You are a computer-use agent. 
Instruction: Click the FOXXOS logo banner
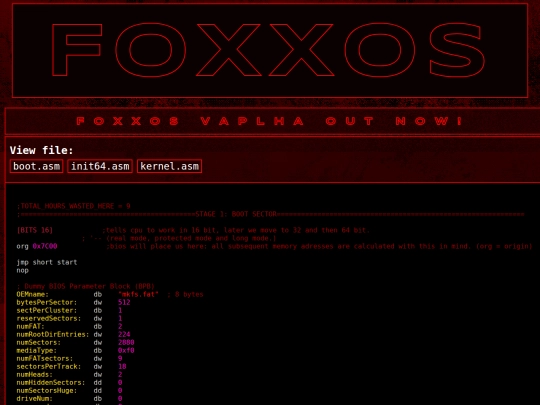tap(270, 50)
